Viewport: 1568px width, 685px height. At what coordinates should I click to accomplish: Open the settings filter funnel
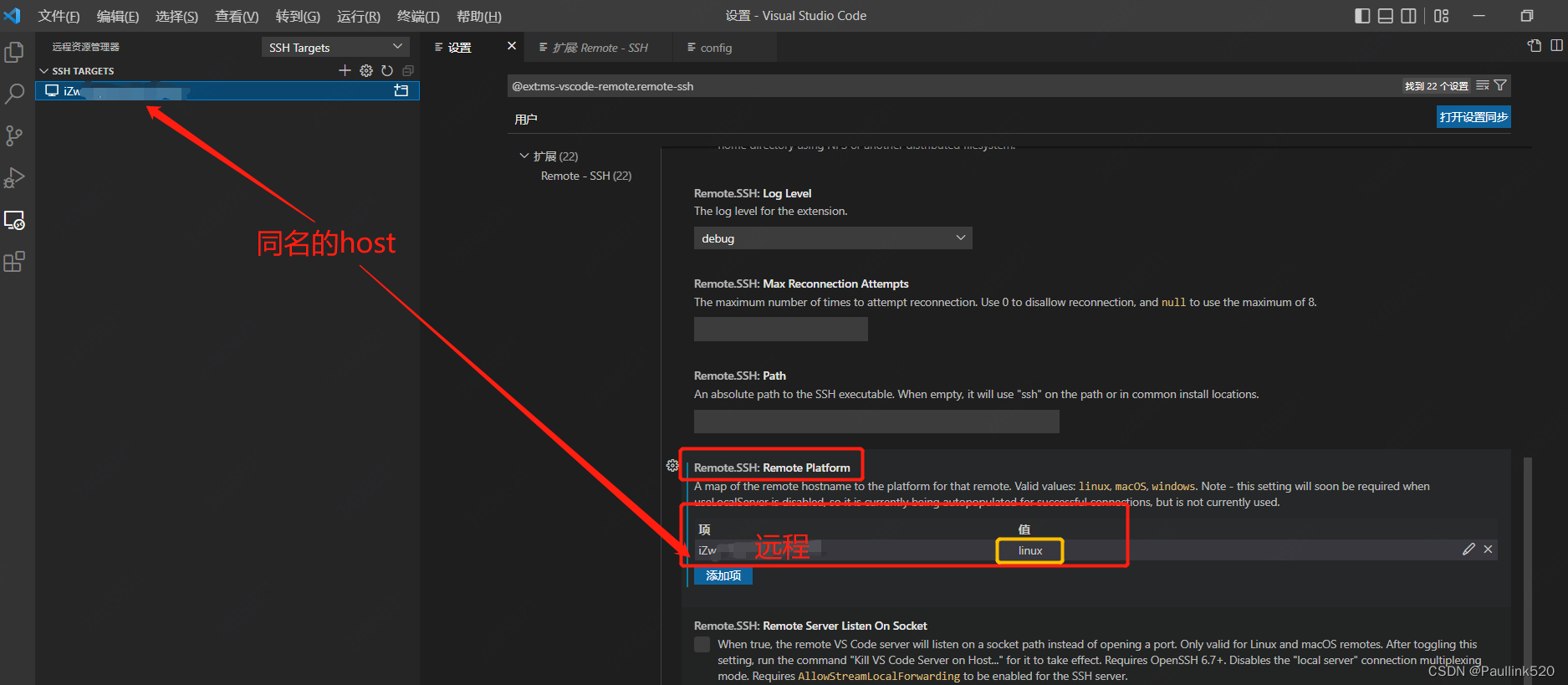[1500, 85]
